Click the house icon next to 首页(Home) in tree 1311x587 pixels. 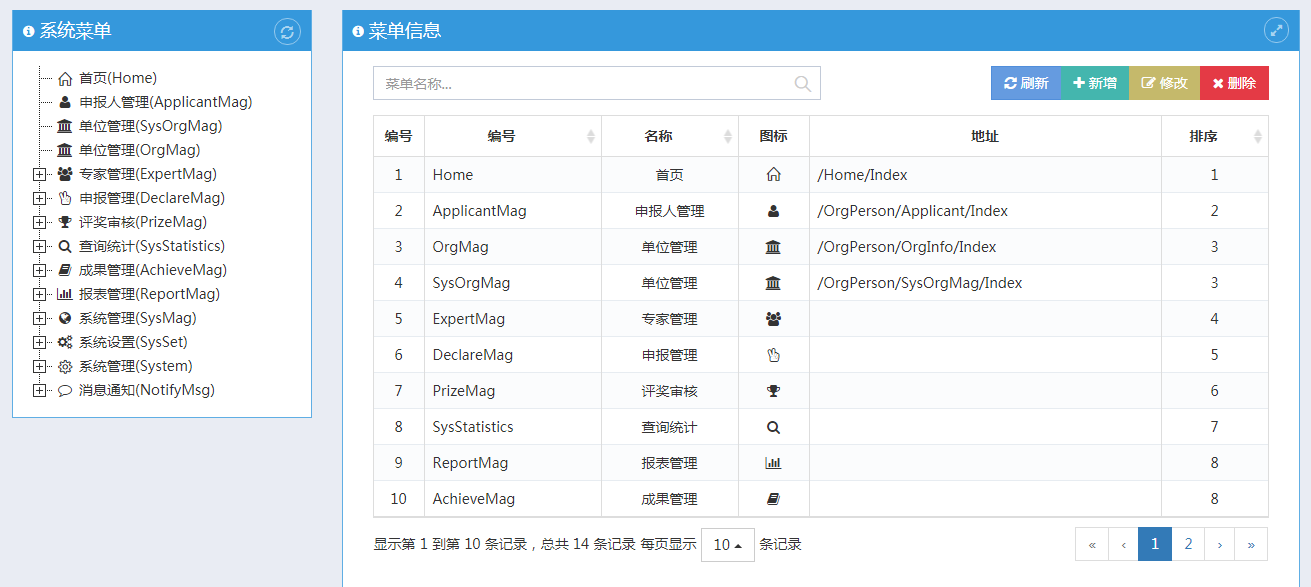click(x=65, y=78)
